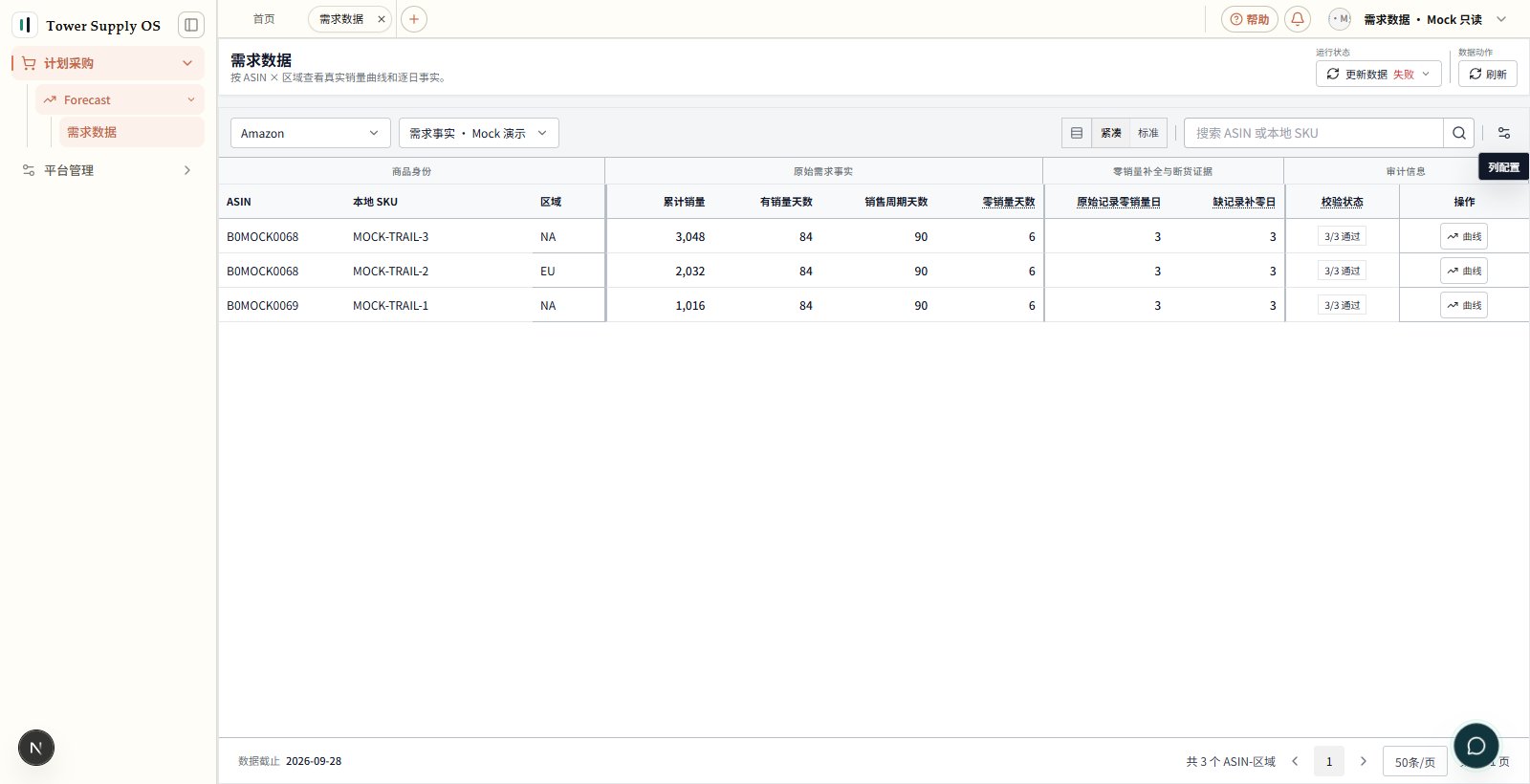The image size is (1530, 784).
Task: Expand the 平台管理 sidebar section
Action: click(108, 170)
